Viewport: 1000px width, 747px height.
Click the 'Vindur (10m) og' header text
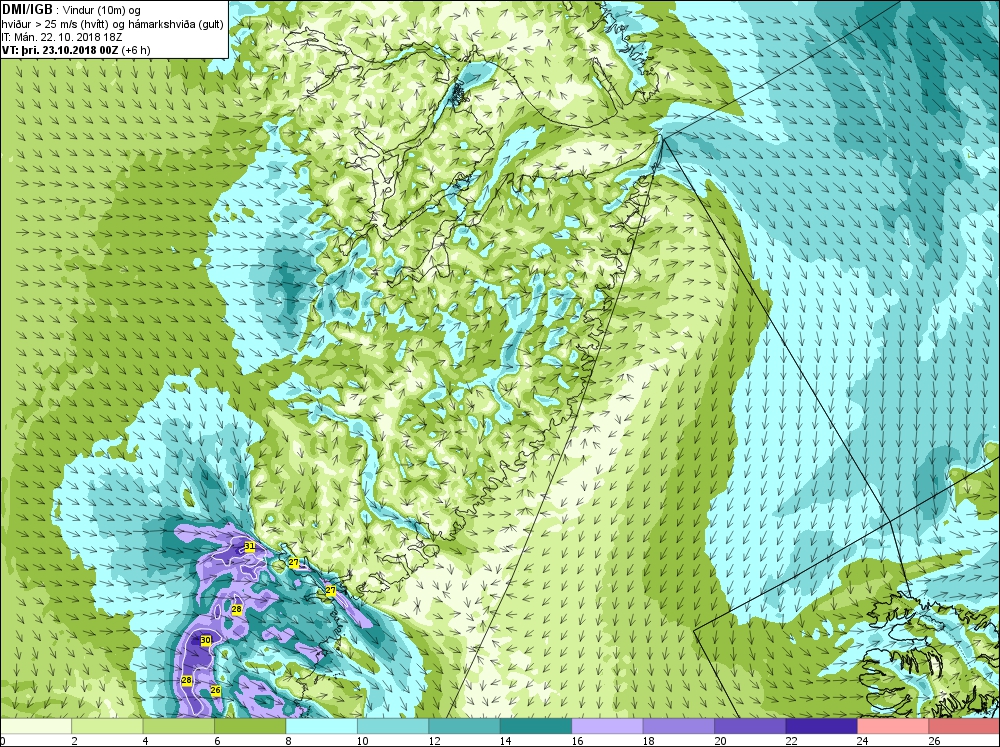coord(102,10)
